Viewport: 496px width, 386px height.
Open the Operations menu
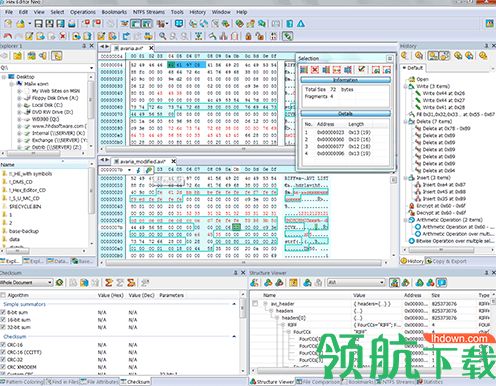(x=83, y=12)
